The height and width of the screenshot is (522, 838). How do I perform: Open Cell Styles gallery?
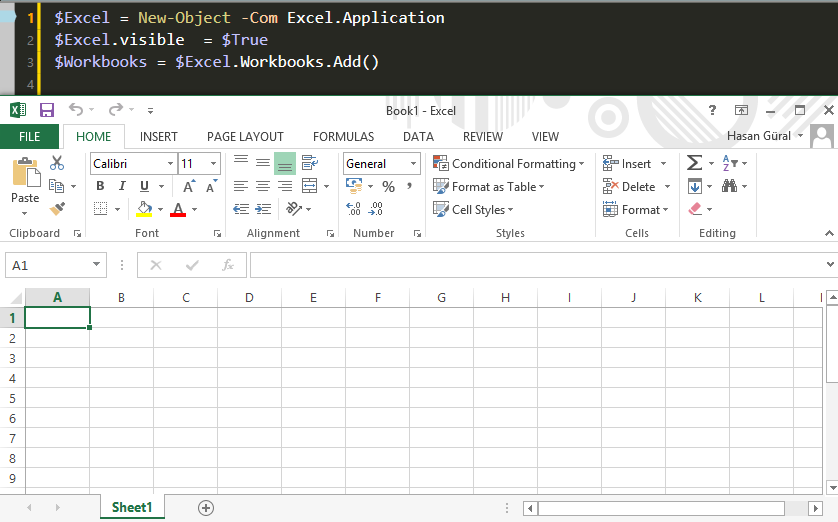pyautogui.click(x=473, y=209)
